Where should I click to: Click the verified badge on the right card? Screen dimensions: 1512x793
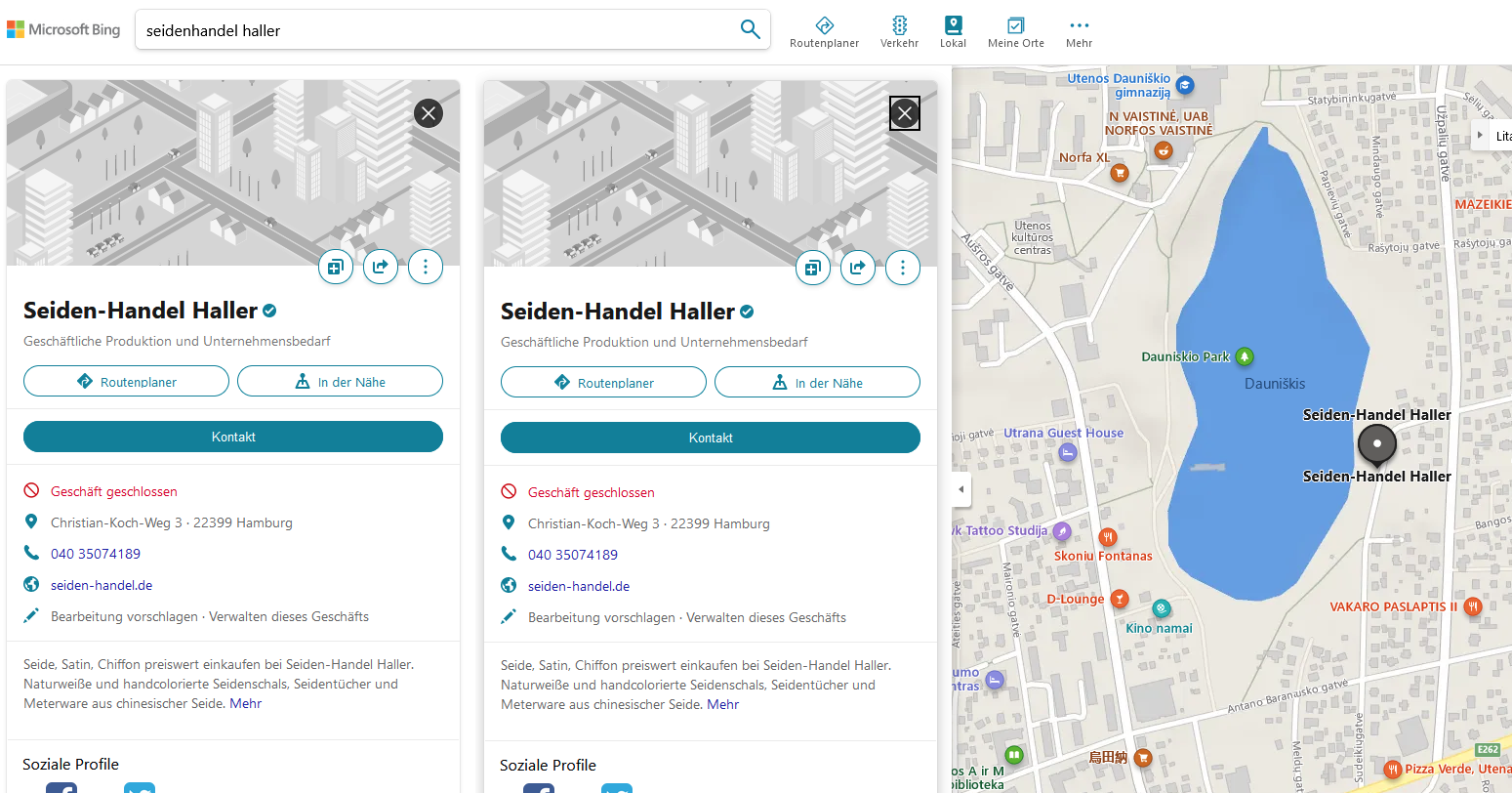747,312
